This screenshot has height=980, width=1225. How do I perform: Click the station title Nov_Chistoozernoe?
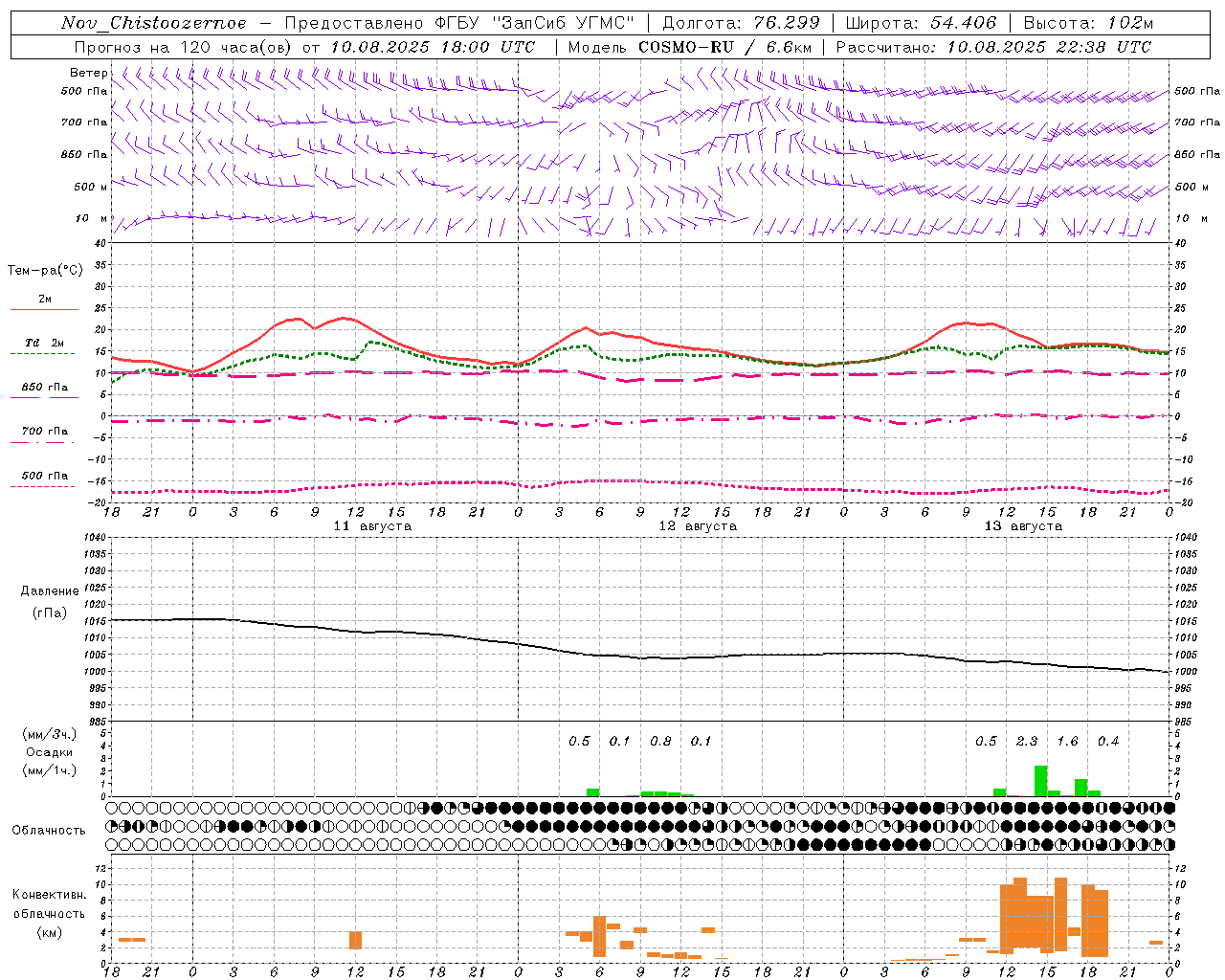(153, 23)
